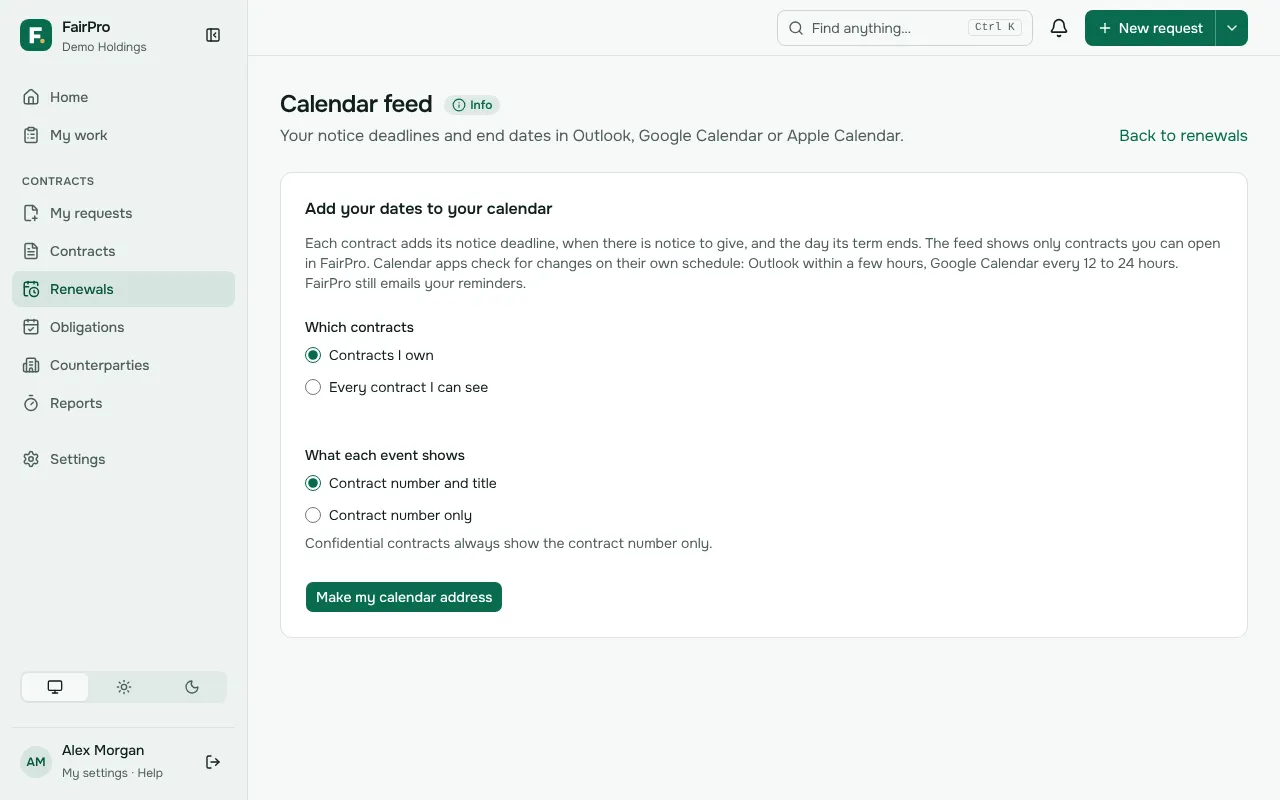Open Settings in sidebar
Viewport: 1280px width, 800px height.
tap(124, 459)
